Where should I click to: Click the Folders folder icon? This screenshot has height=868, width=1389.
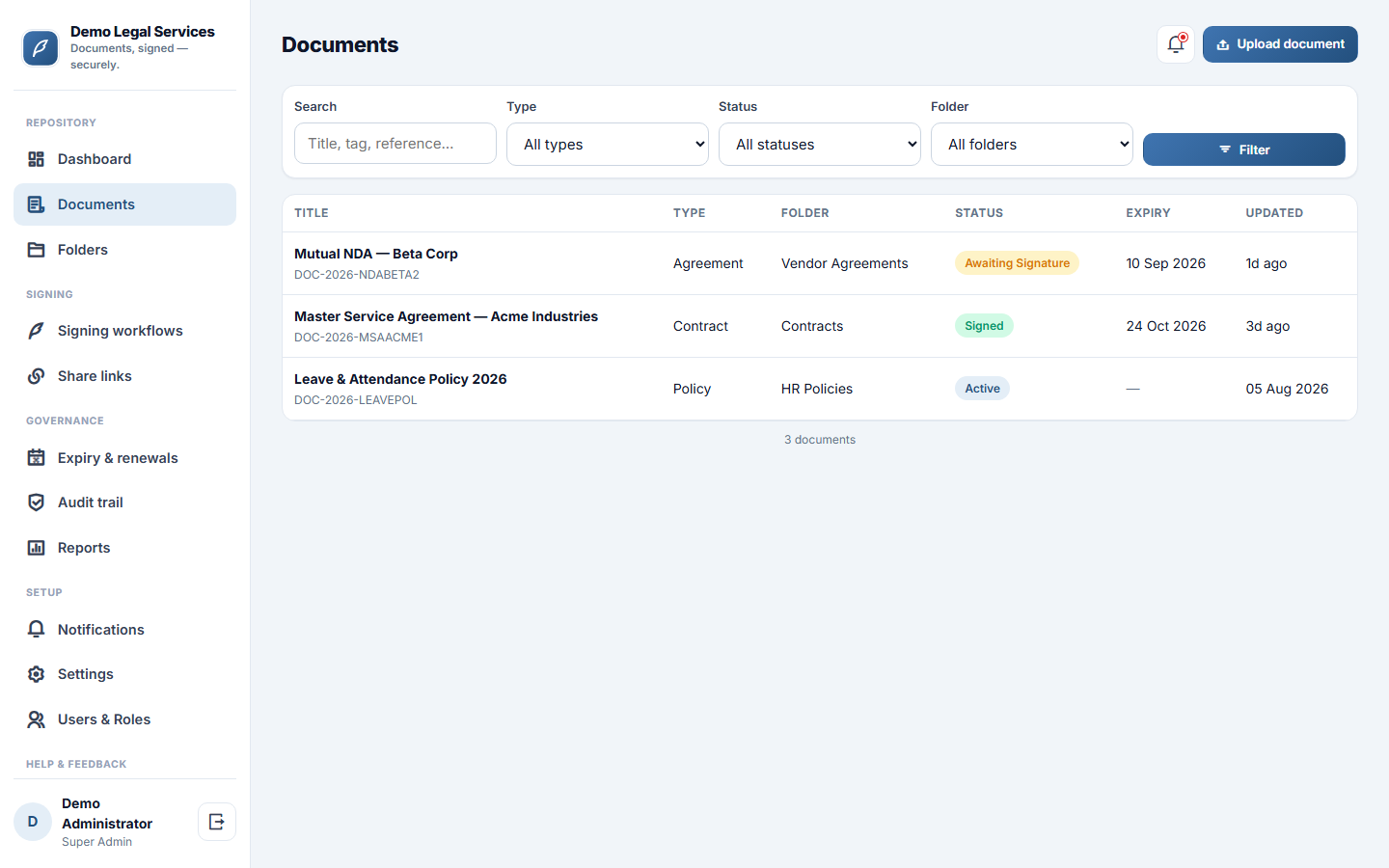pyautogui.click(x=36, y=250)
